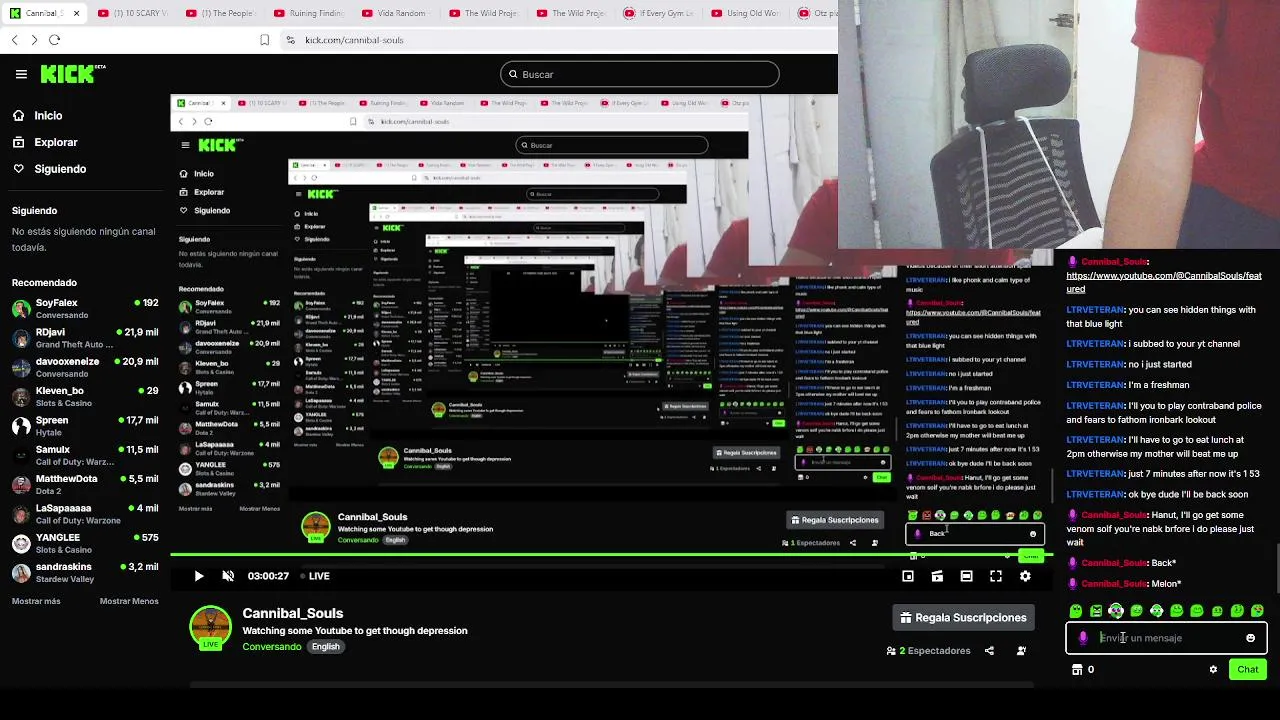Open Kleven_bo recommended channel
1280x720 pixels.
[85, 396]
